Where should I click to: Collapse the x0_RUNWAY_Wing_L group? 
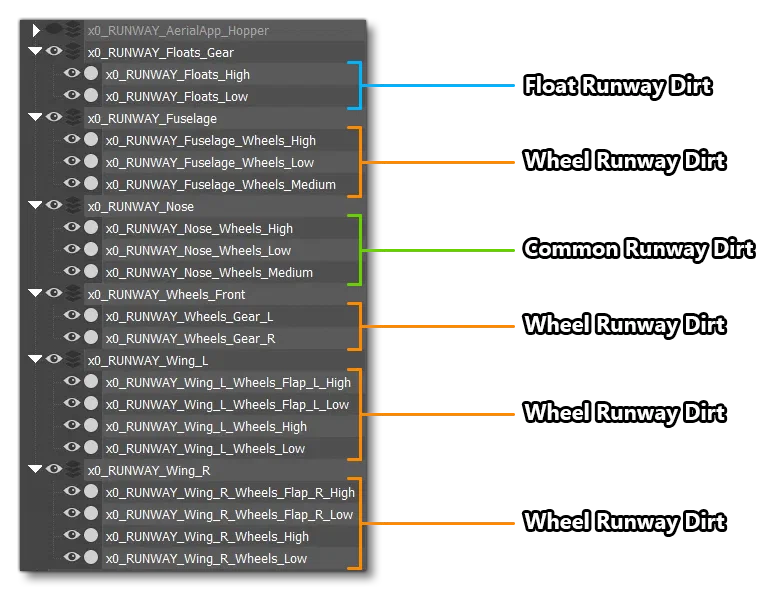tap(35, 359)
